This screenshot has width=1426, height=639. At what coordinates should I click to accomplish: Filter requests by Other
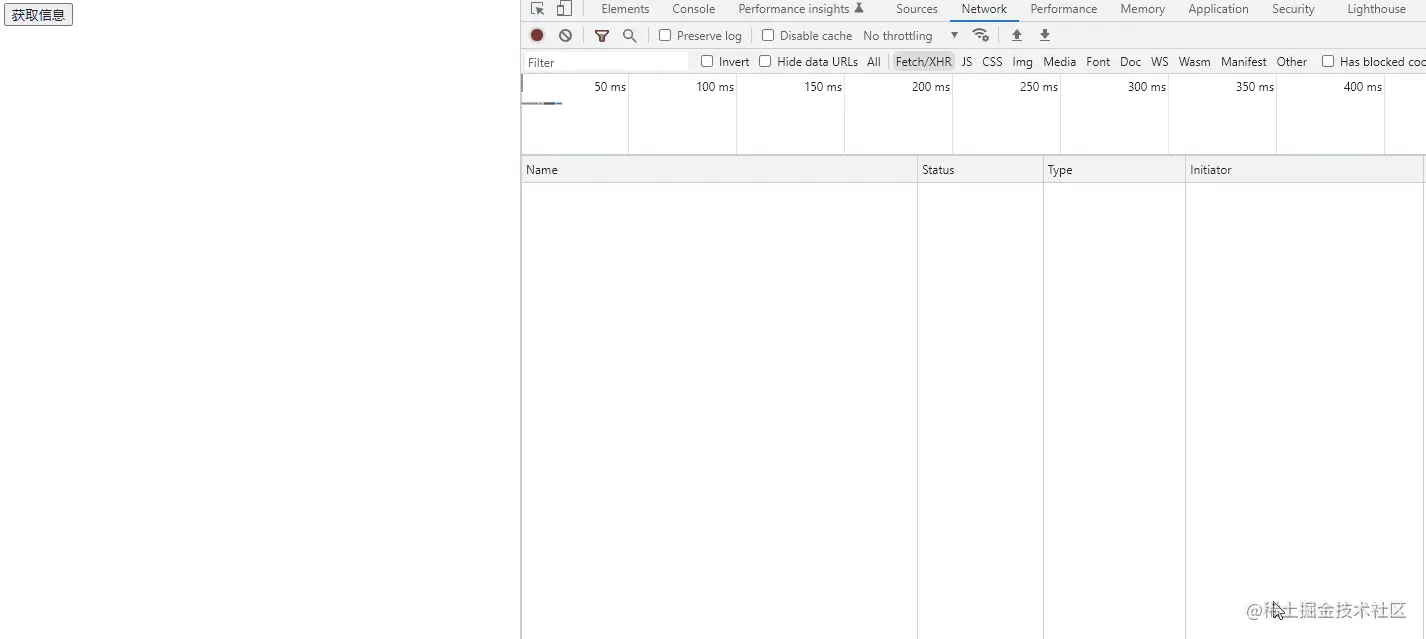(x=1291, y=62)
